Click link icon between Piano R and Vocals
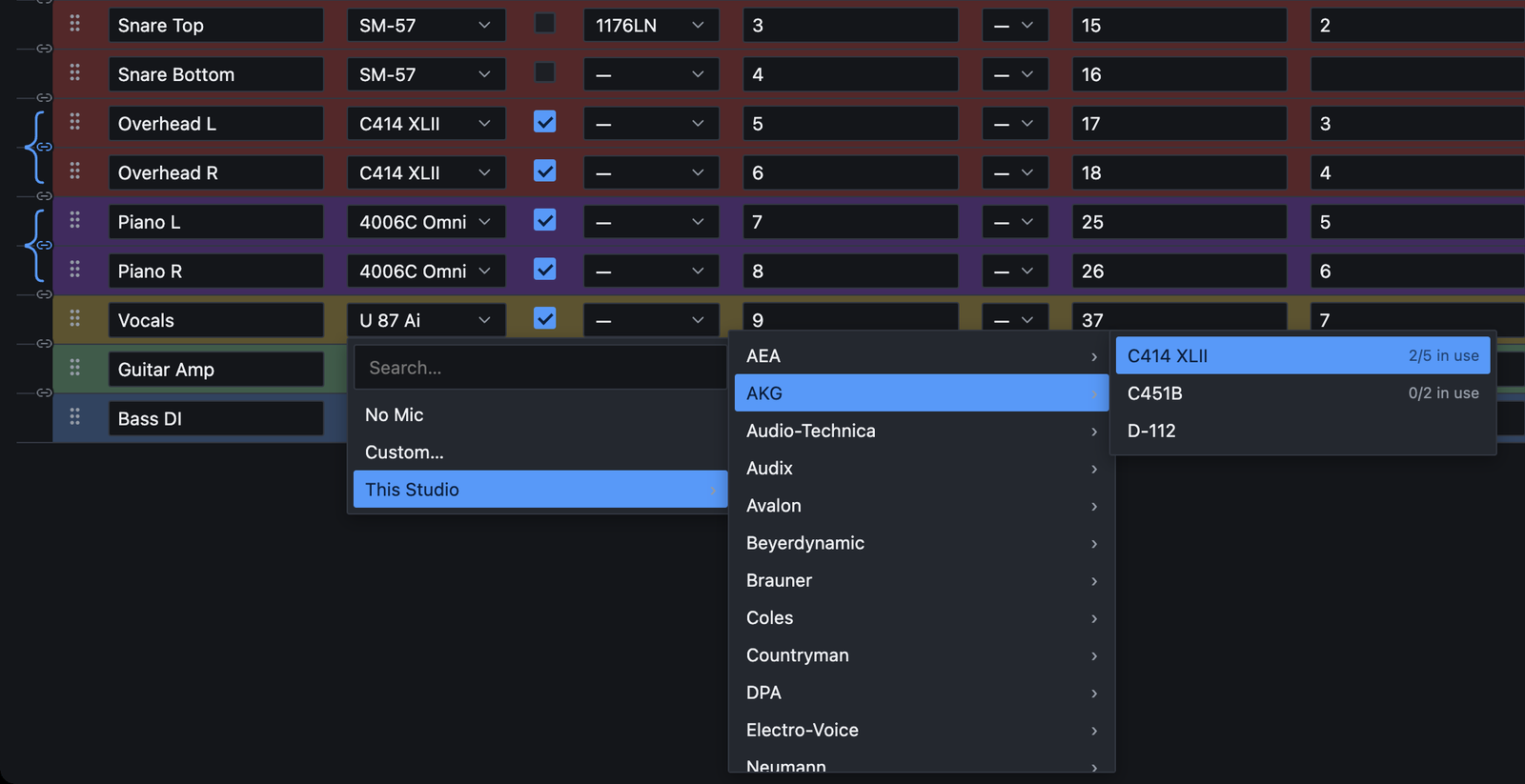Screen dimensions: 1525x784 44,294
